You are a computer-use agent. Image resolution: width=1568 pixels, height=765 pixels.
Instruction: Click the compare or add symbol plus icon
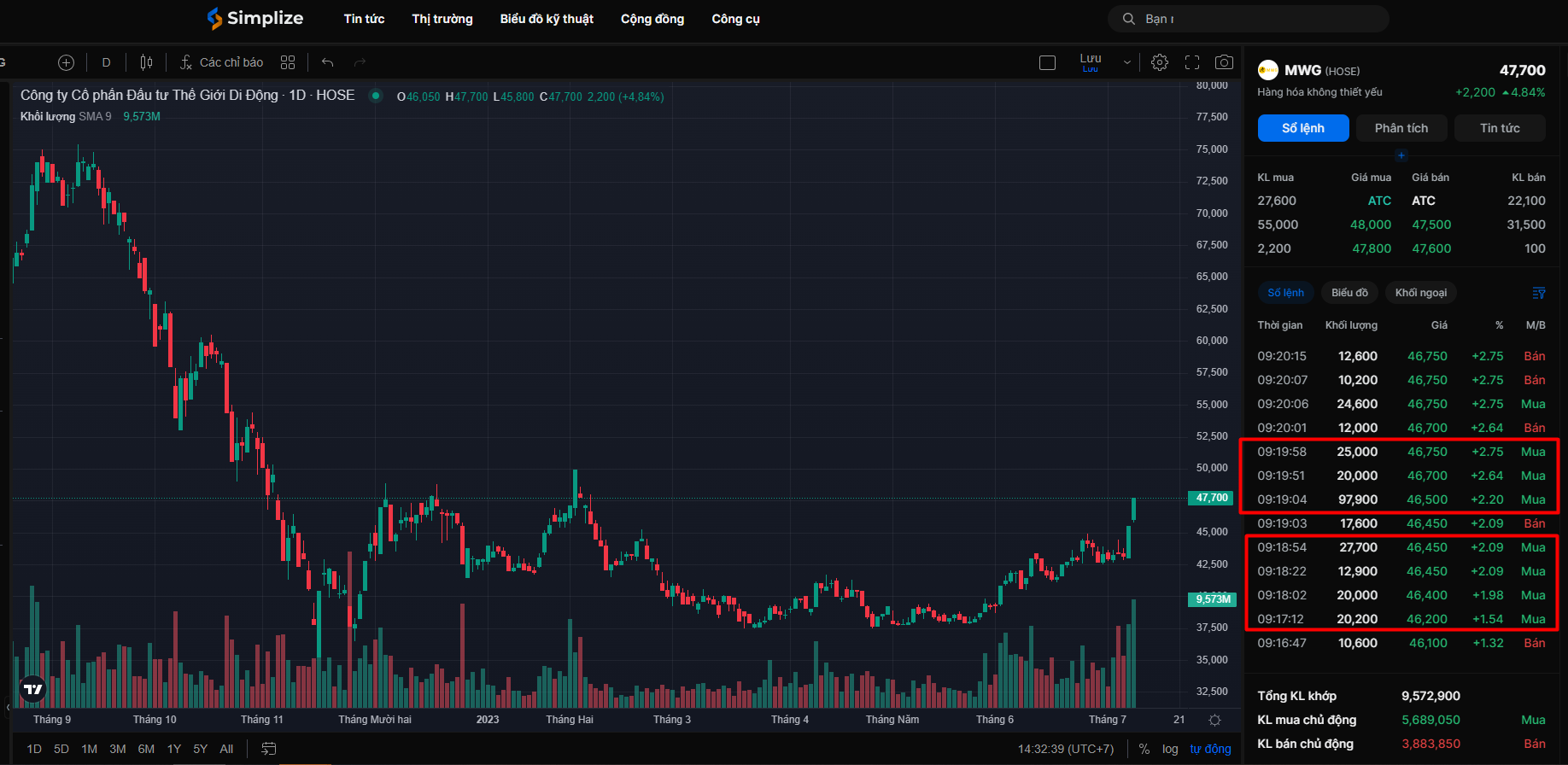point(66,62)
